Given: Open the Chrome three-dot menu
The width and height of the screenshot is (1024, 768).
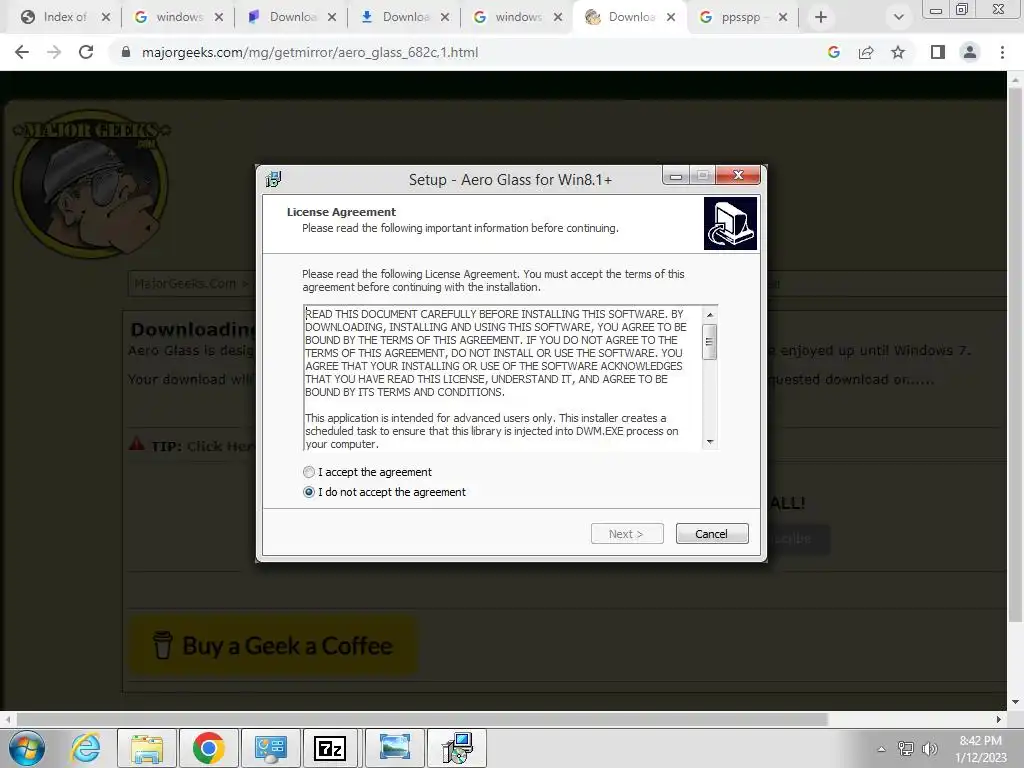Looking at the screenshot, I should coord(1002,52).
